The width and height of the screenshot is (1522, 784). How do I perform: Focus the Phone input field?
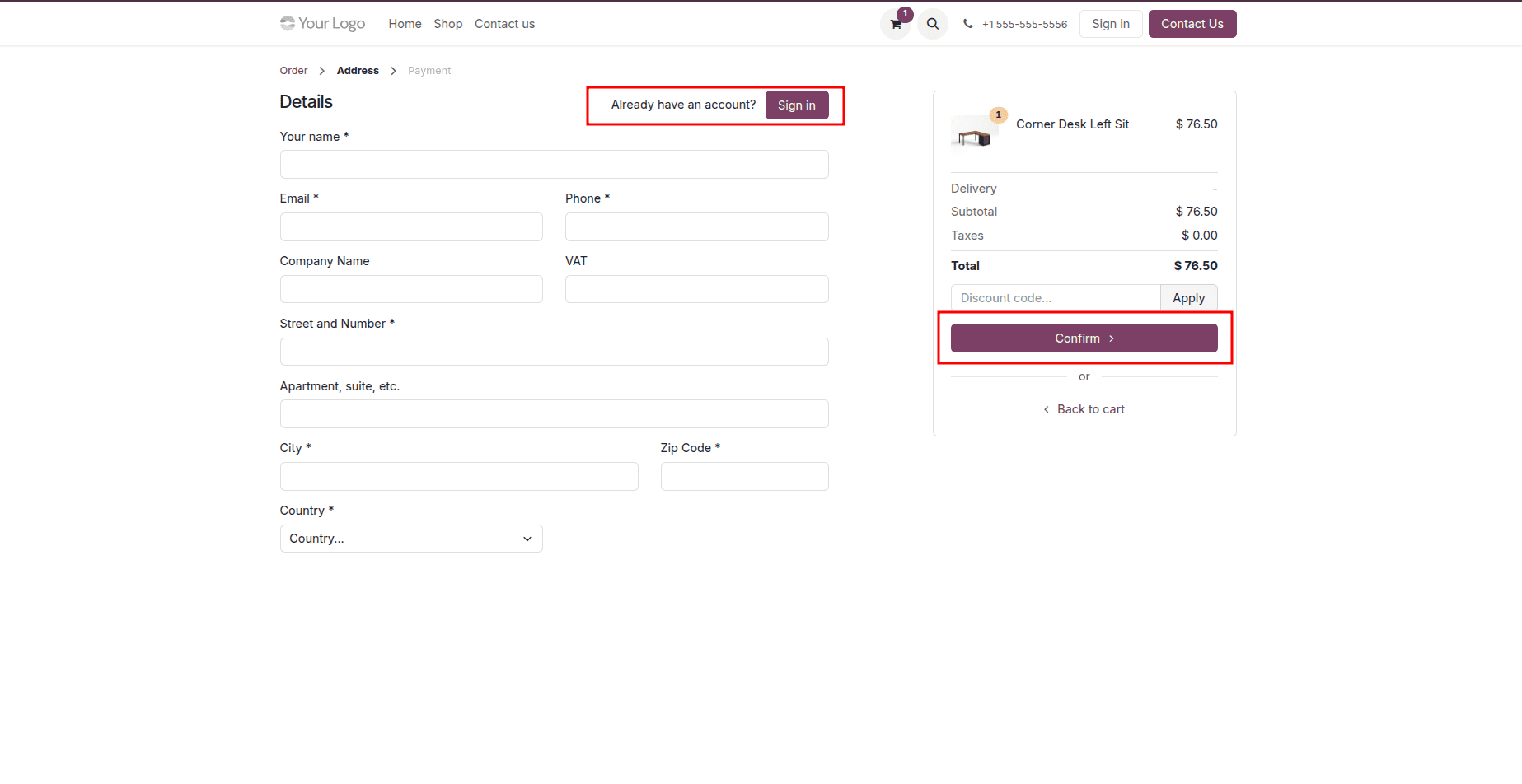point(697,226)
